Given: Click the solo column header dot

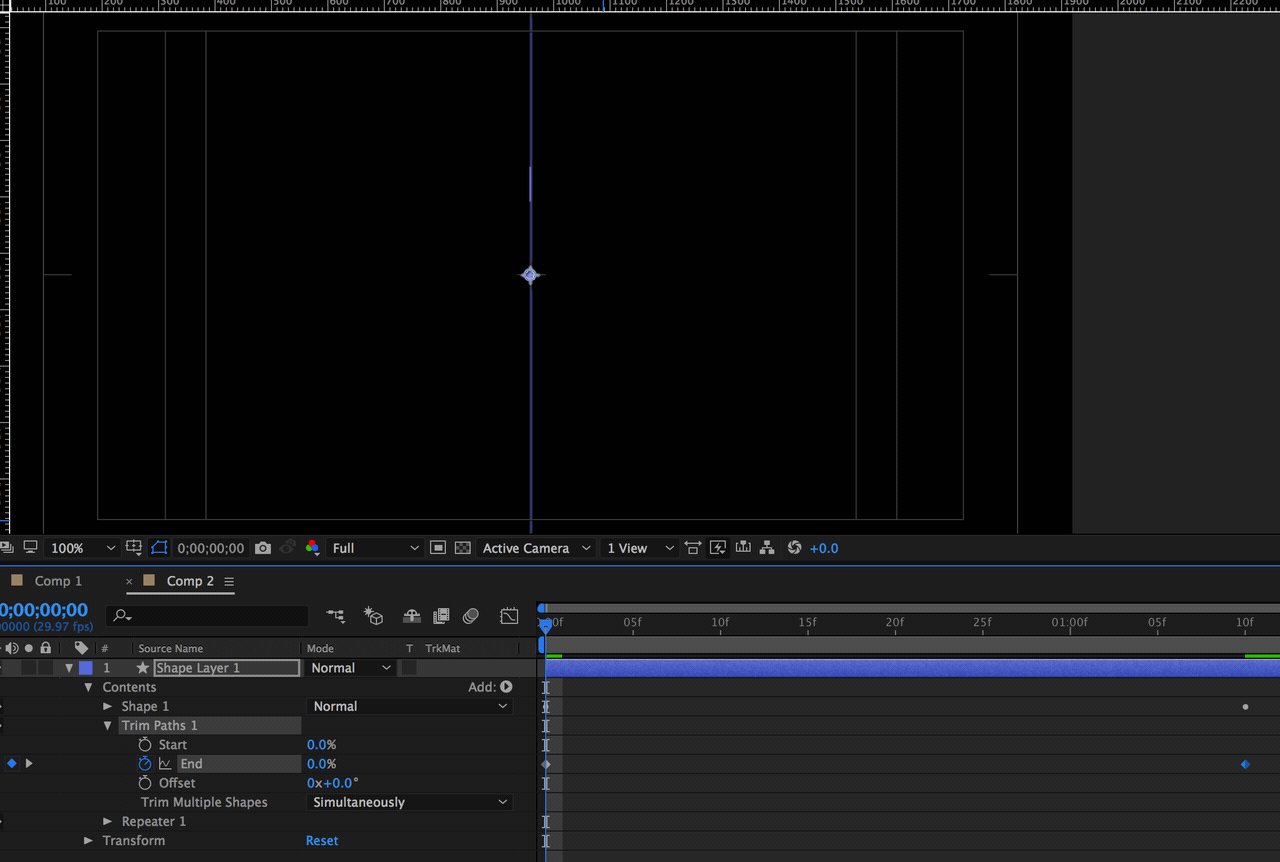Looking at the screenshot, I should click(28, 648).
